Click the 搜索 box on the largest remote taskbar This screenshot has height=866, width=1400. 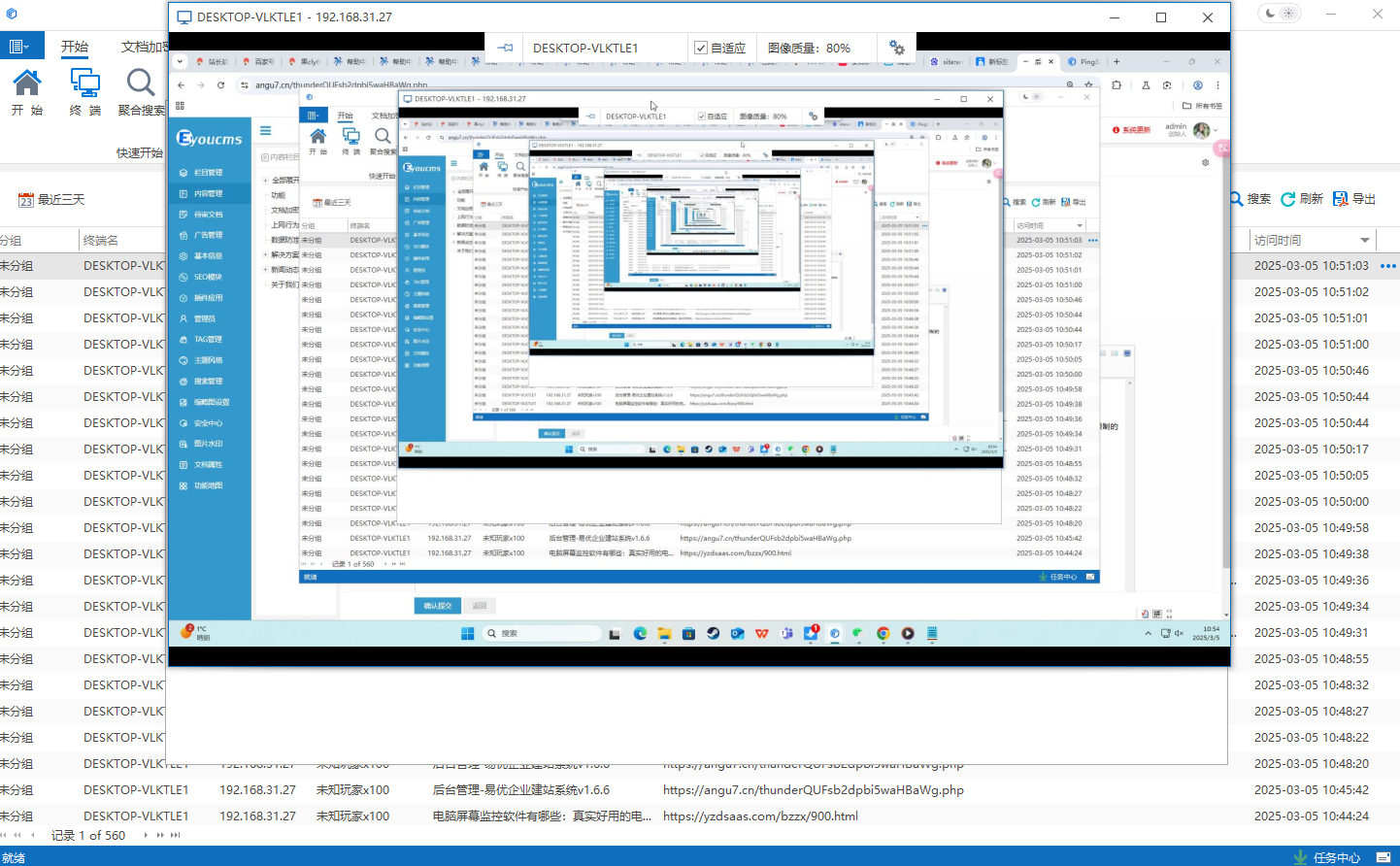click(x=544, y=634)
